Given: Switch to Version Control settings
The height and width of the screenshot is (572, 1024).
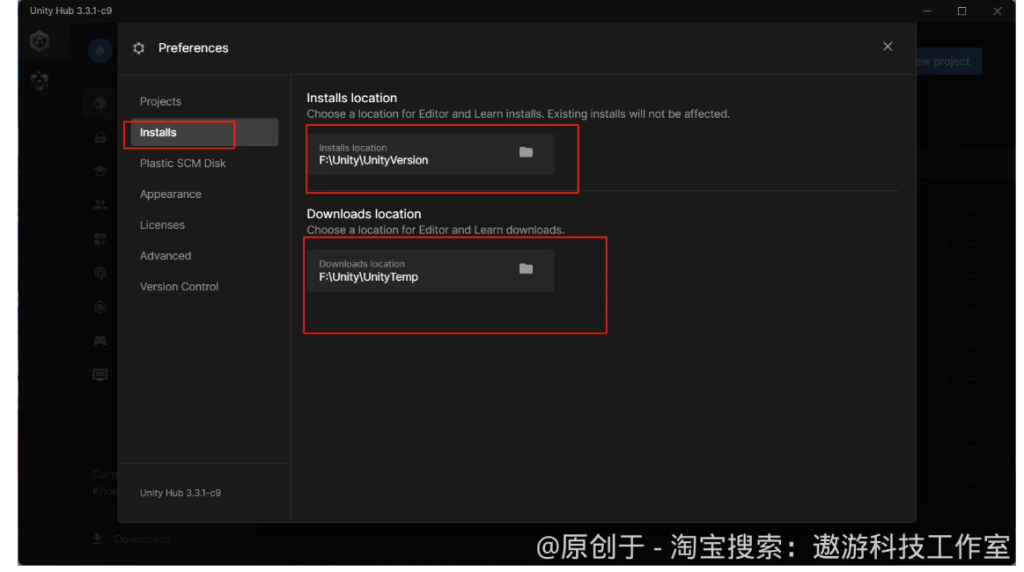Looking at the screenshot, I should [179, 286].
